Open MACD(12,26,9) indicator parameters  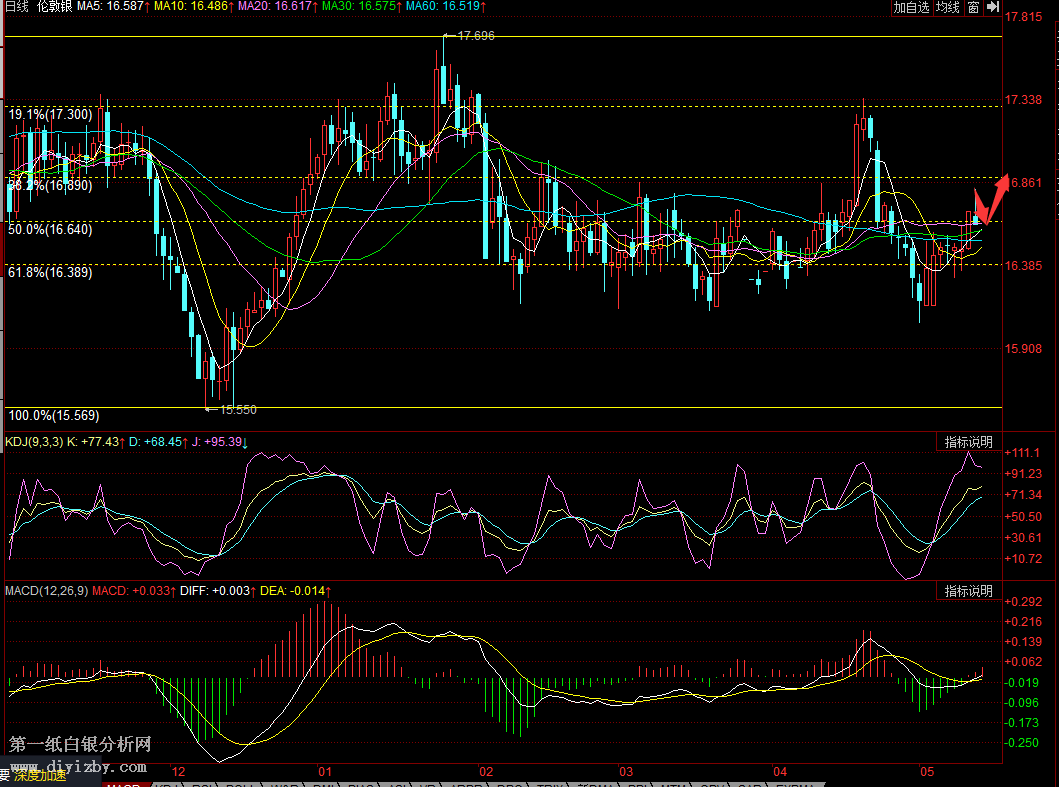[46, 591]
